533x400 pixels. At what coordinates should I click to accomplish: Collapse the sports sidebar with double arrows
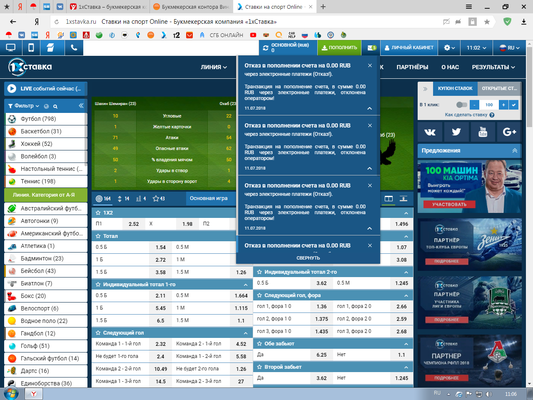(81, 106)
